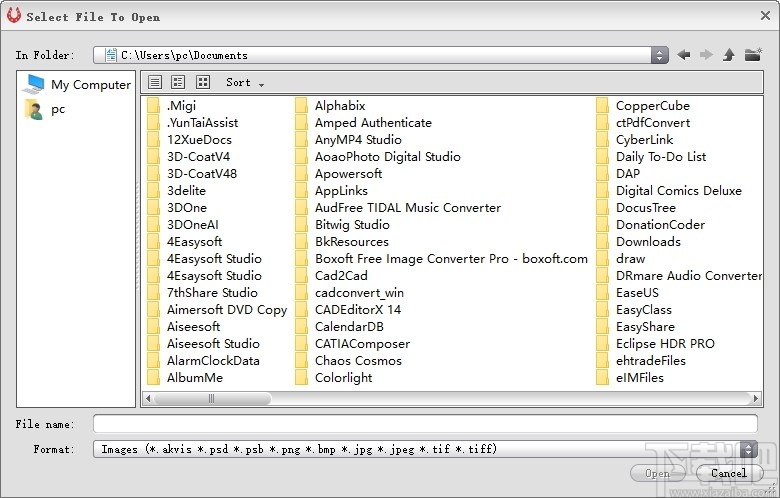Select the cadconvert_win folder
Screen dimensions: 780x498
[350, 293]
